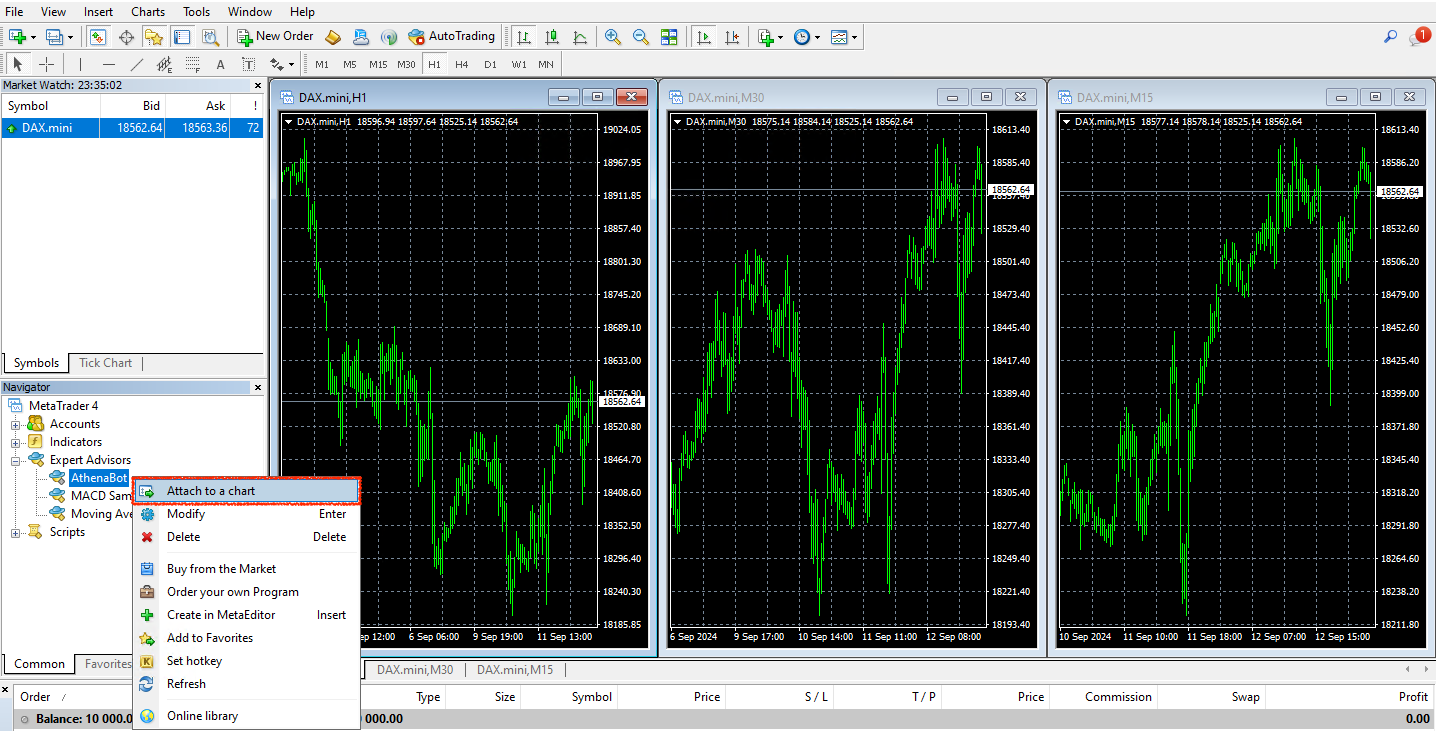The width and height of the screenshot is (1436, 731).
Task: Tile chart windows icon
Action: tap(669, 37)
